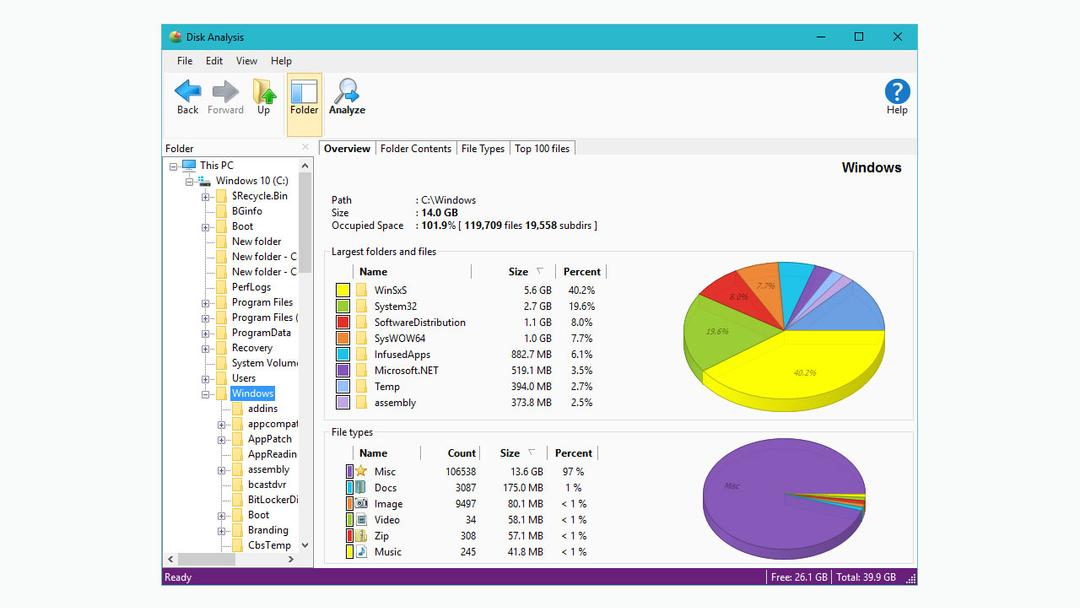Screen dimensions: 1080x608
Task: Click the yellow WinSxS color swatch
Action: click(343, 290)
